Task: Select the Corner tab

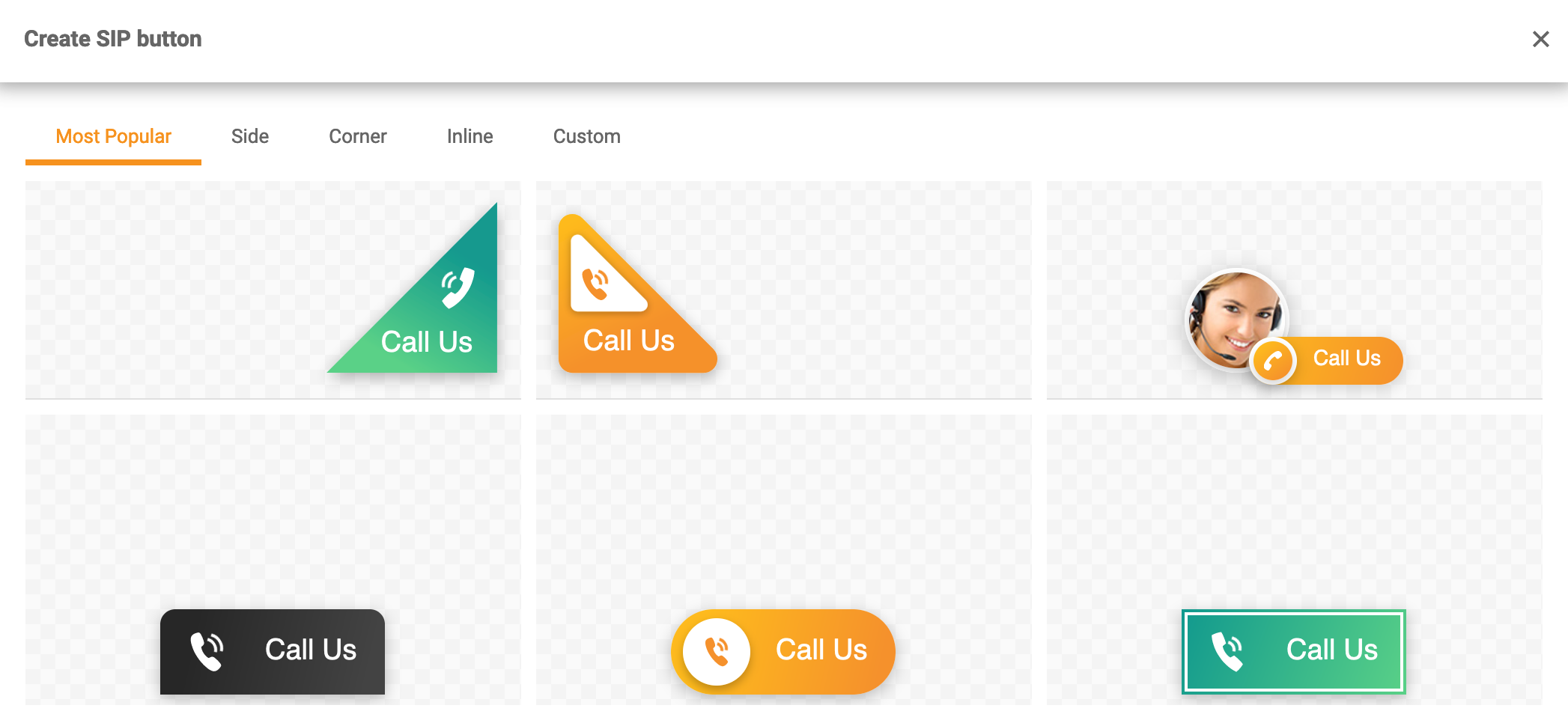Action: [x=357, y=136]
